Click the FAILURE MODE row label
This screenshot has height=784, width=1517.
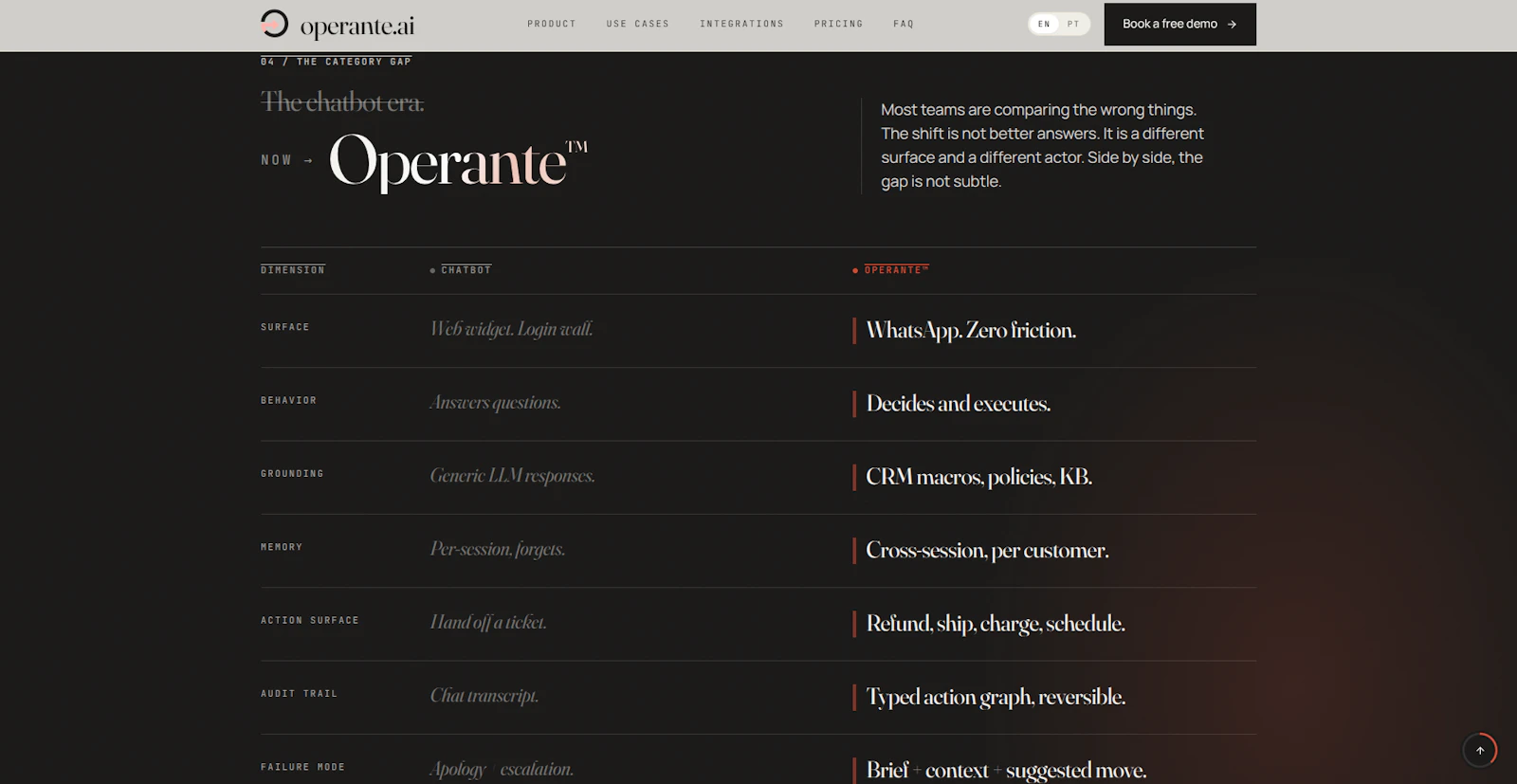(x=303, y=767)
